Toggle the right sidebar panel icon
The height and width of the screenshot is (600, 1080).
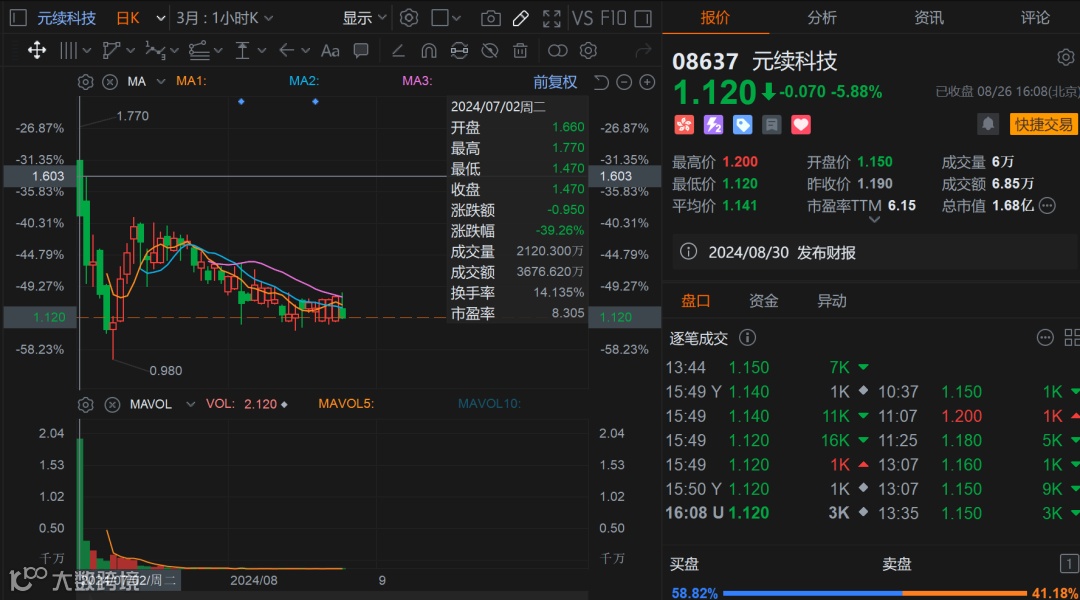point(643,19)
